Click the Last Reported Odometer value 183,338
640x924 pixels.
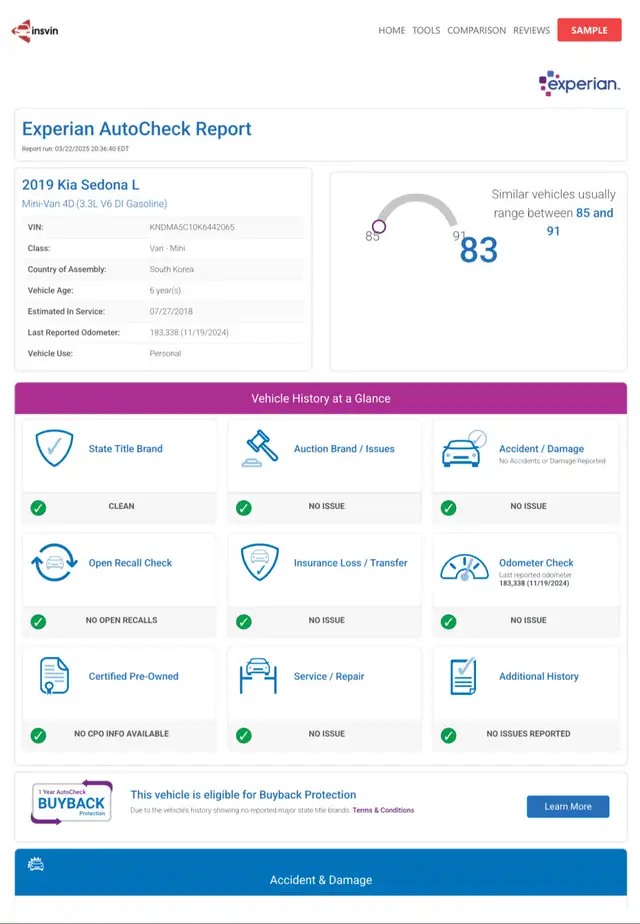(x=189, y=332)
